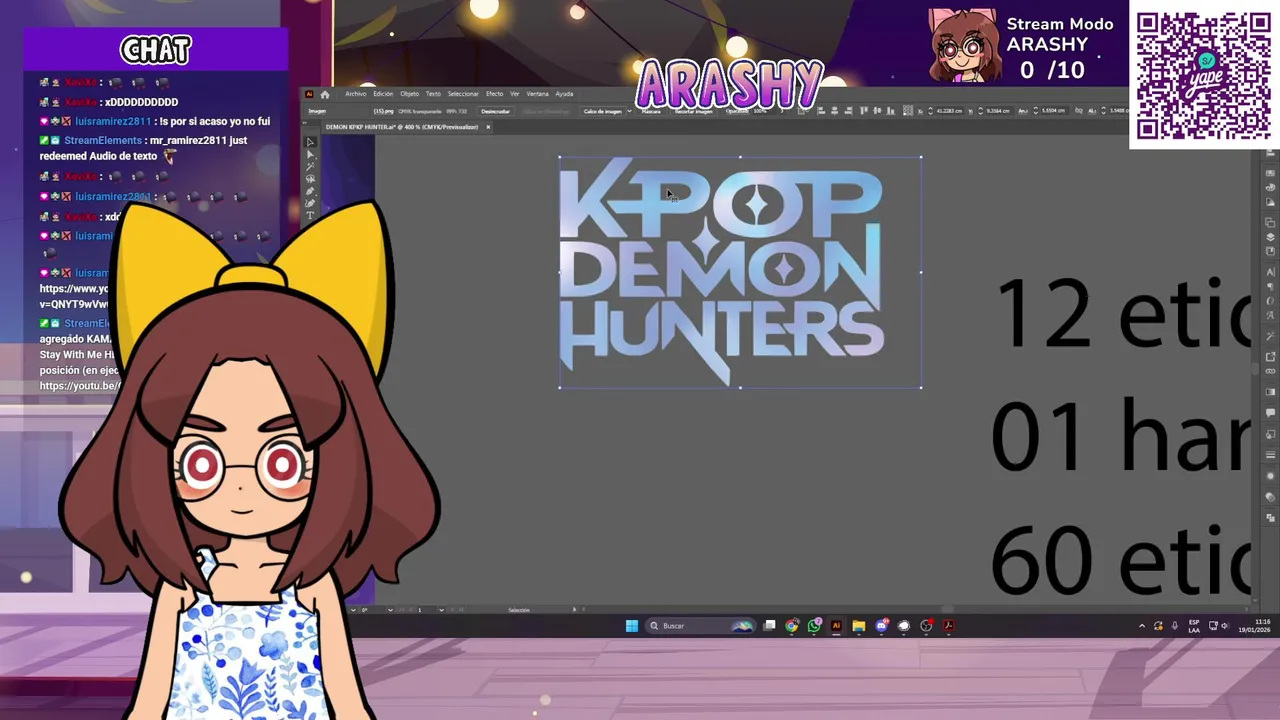The height and width of the screenshot is (720, 1280).
Task: Open the Ver menu
Action: [515, 94]
